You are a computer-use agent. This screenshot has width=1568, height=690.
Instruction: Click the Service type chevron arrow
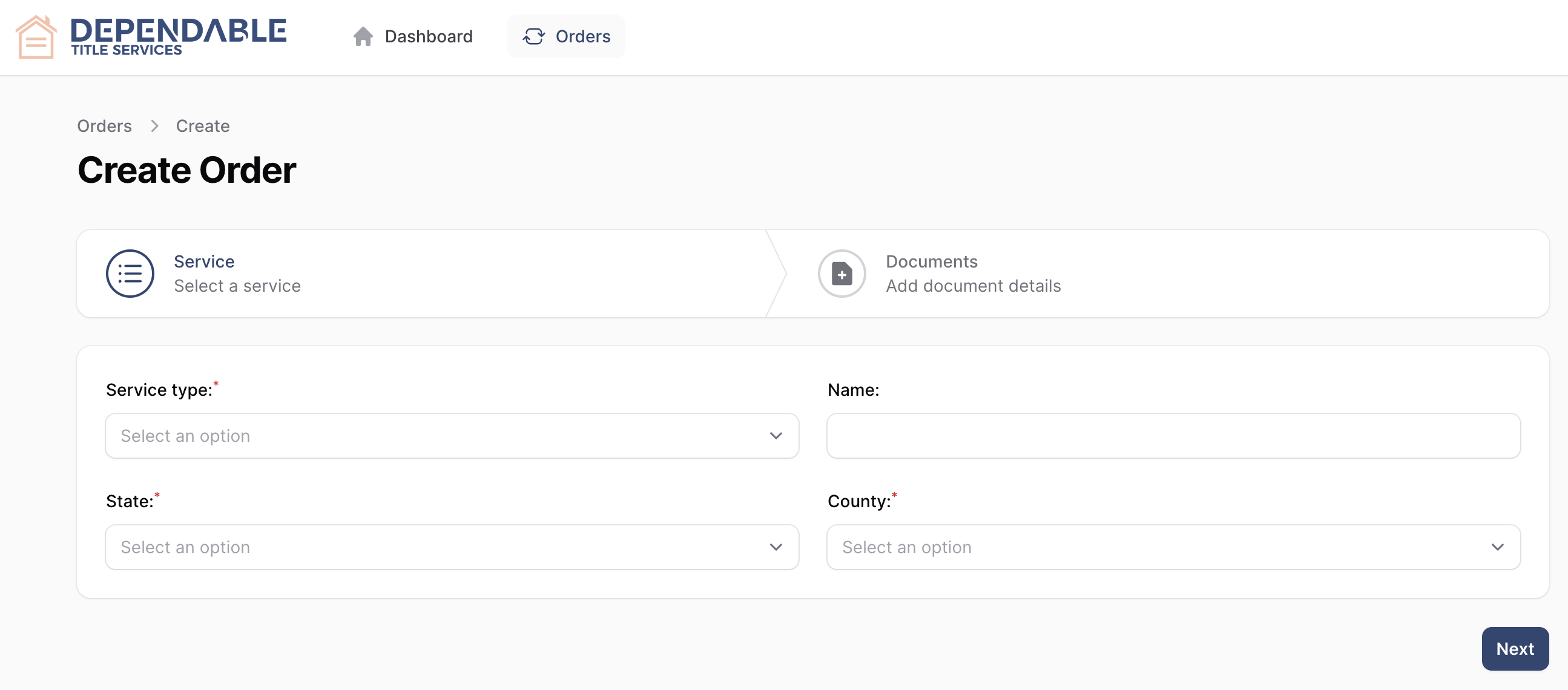[775, 436]
